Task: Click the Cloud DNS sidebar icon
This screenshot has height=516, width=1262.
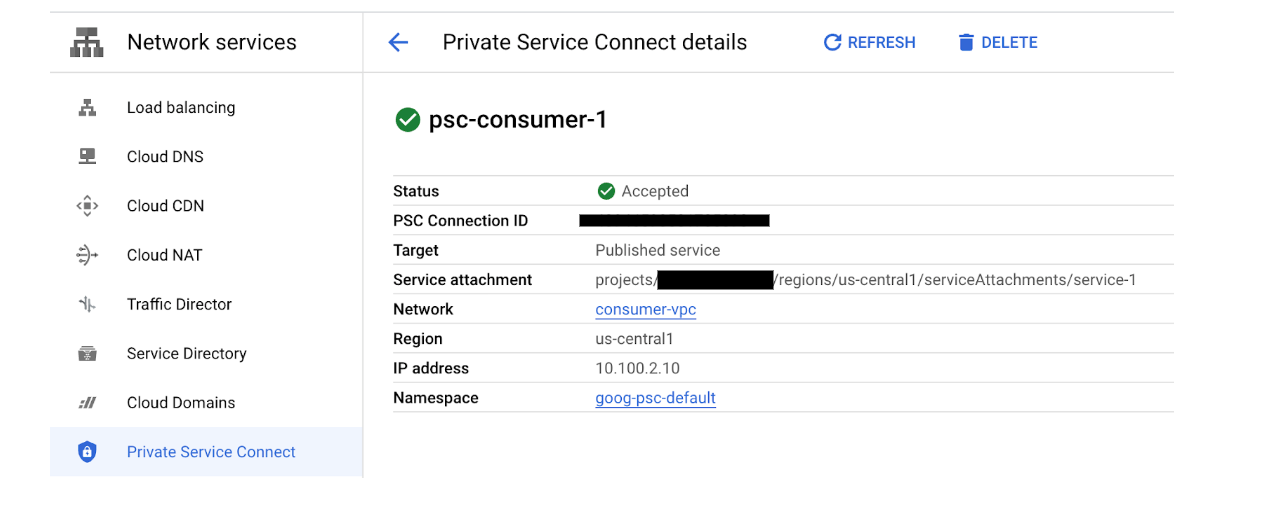Action: (x=87, y=157)
